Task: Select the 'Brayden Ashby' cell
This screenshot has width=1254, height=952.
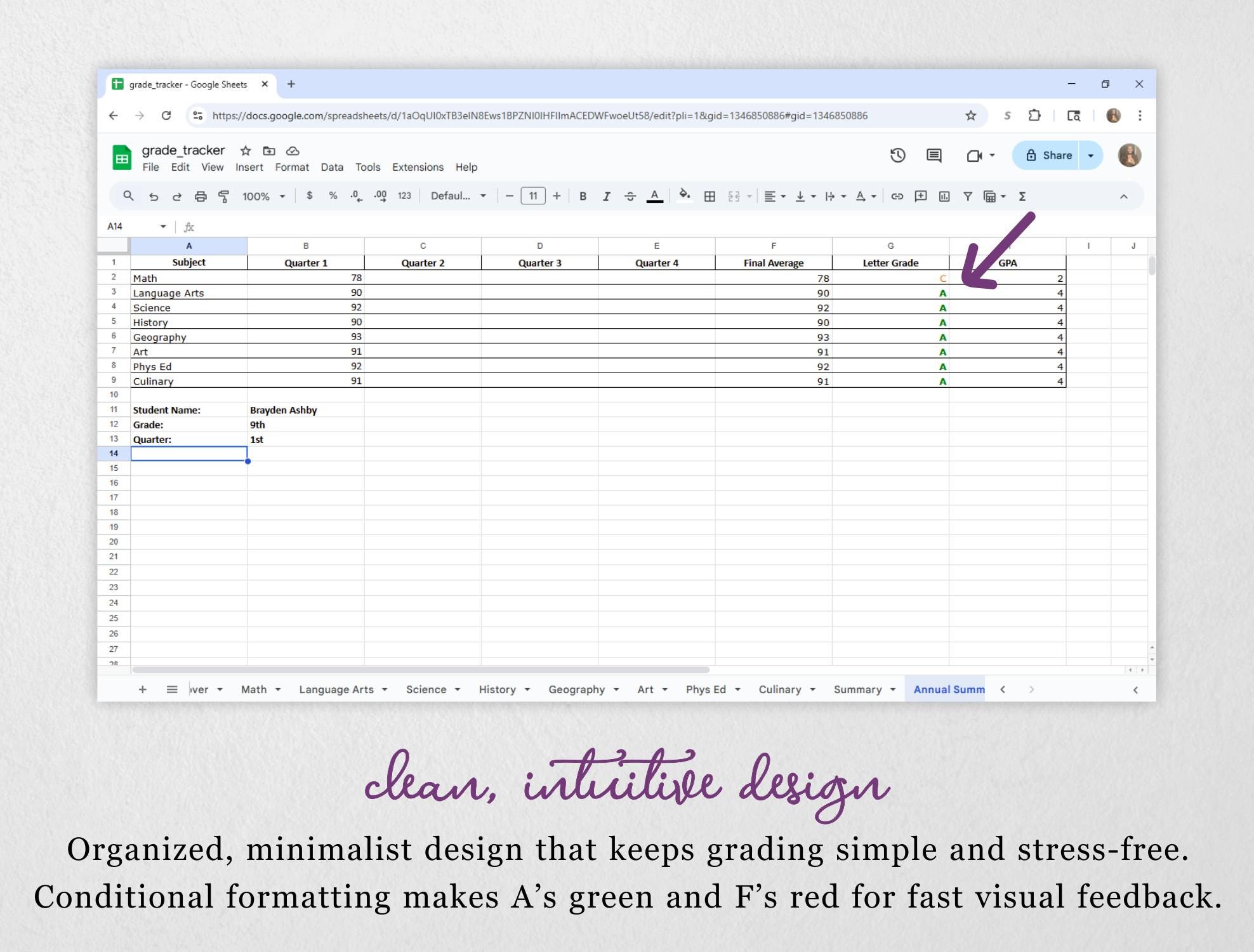Action: [306, 410]
